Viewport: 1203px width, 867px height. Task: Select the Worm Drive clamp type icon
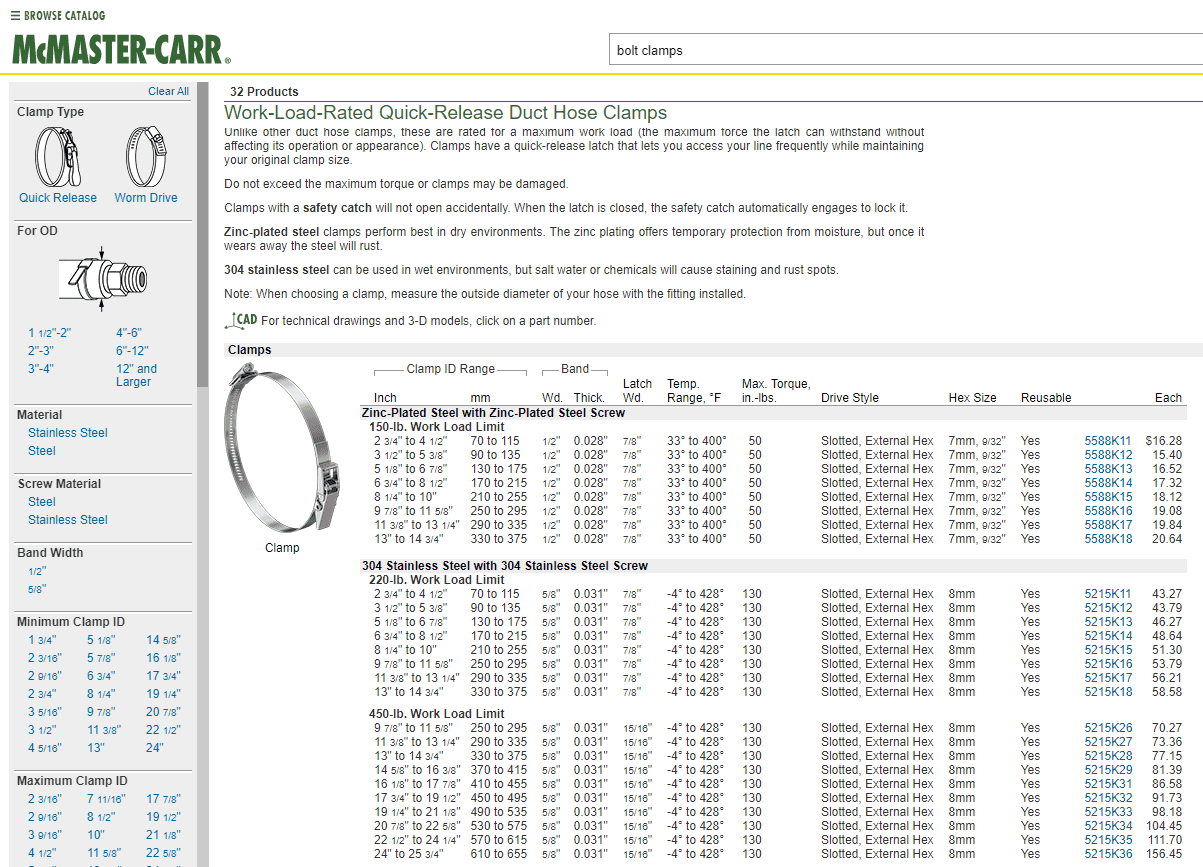pos(145,156)
